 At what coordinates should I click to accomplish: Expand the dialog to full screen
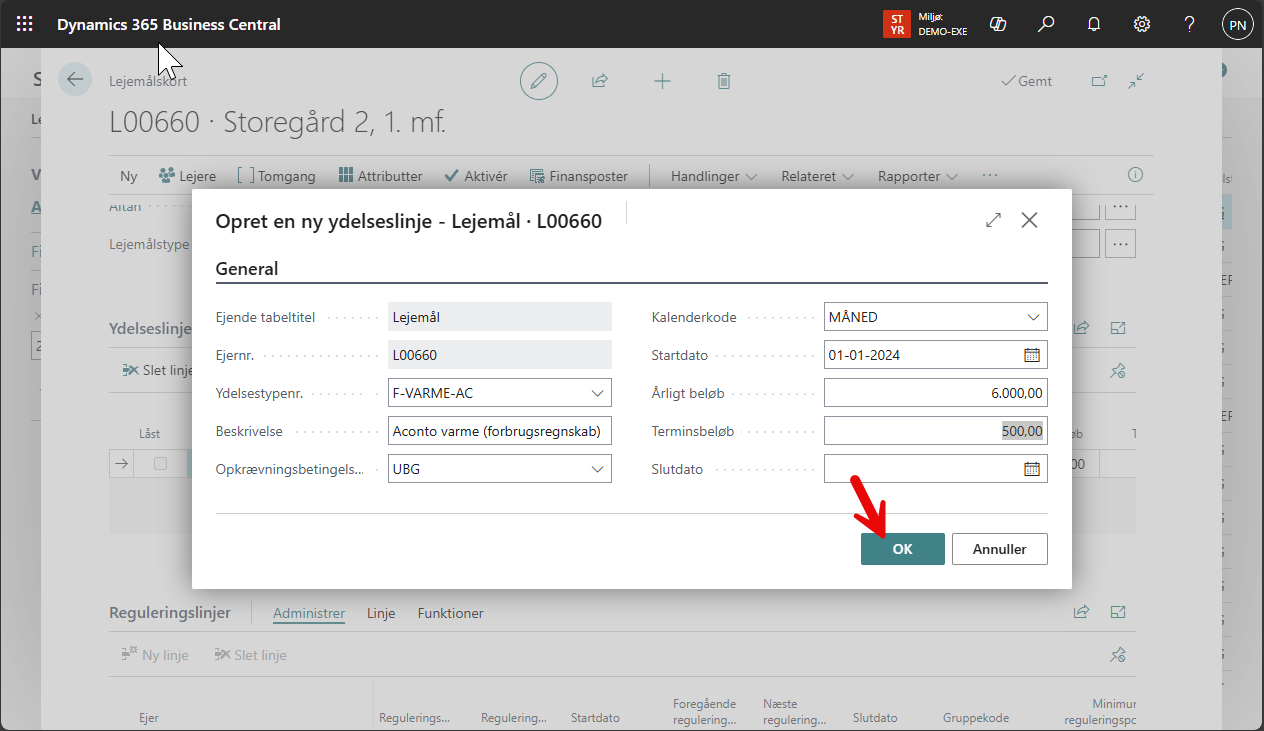tap(993, 220)
